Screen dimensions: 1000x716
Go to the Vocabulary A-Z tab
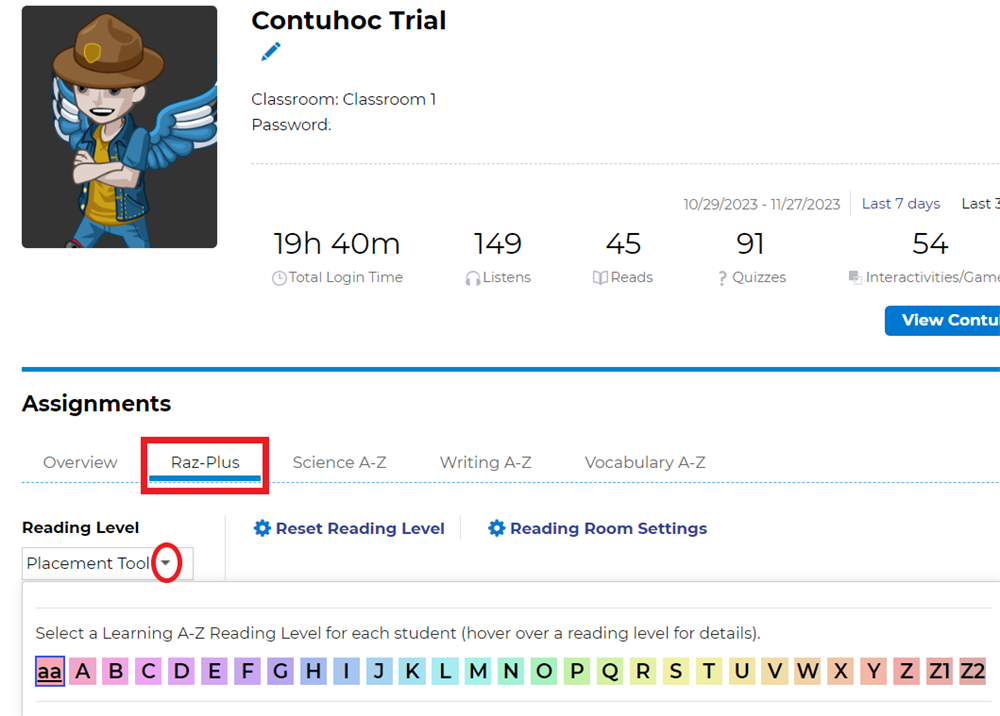click(x=645, y=462)
